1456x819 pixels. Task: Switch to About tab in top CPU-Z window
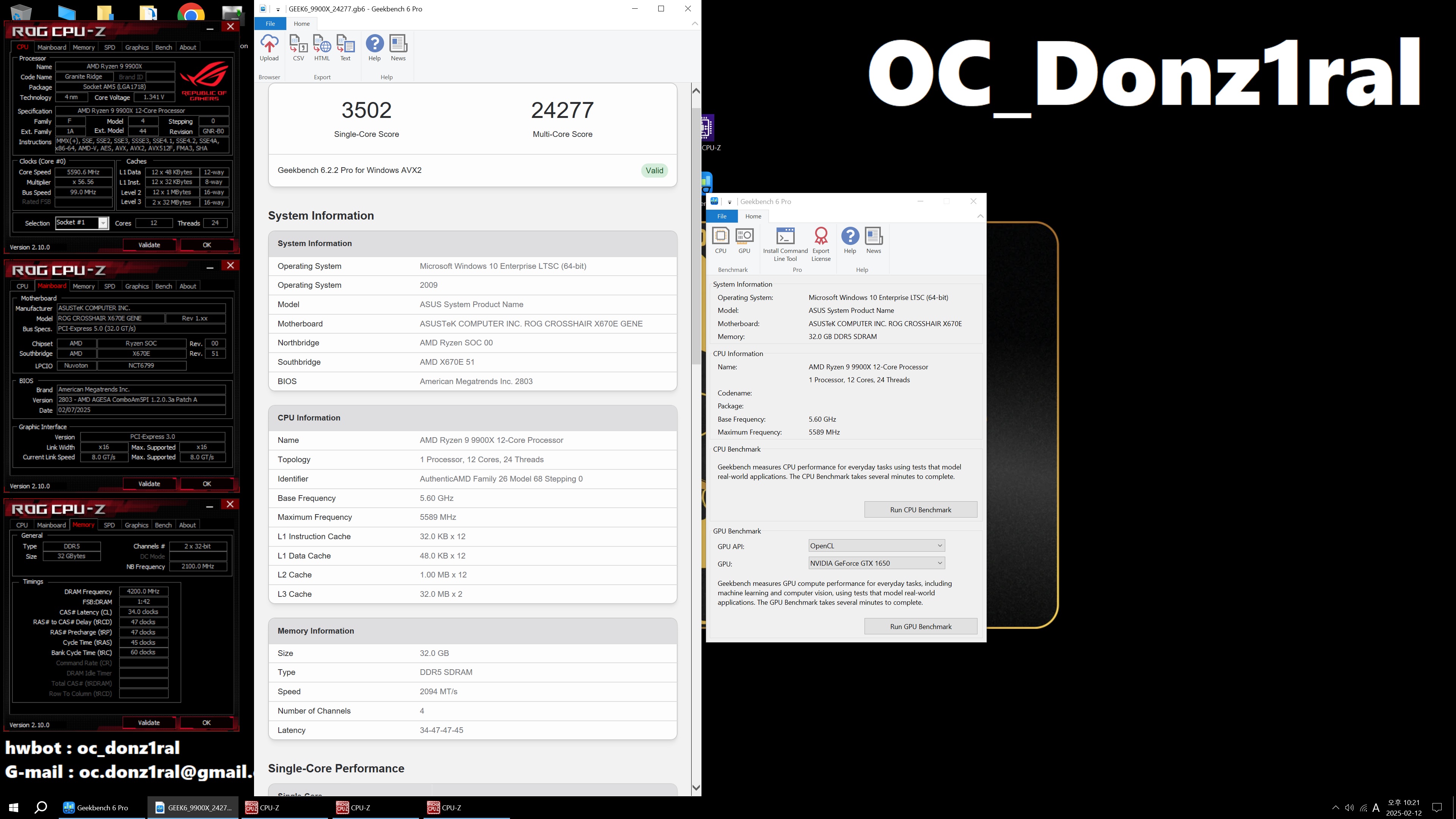click(x=188, y=47)
